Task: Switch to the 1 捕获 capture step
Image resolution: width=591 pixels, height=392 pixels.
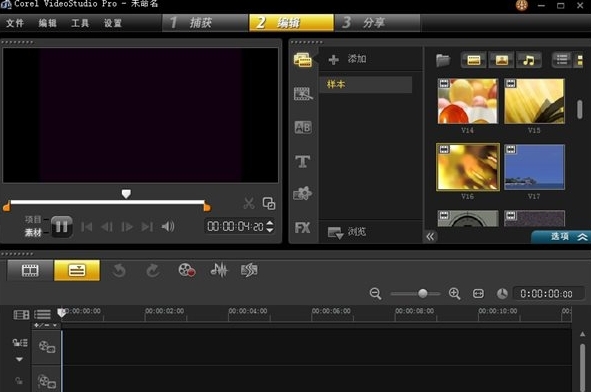Action: [x=205, y=23]
